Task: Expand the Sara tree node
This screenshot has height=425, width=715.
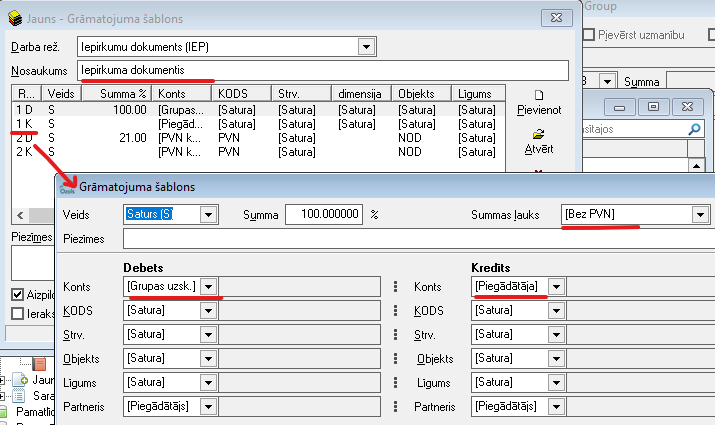Action: click(2, 396)
